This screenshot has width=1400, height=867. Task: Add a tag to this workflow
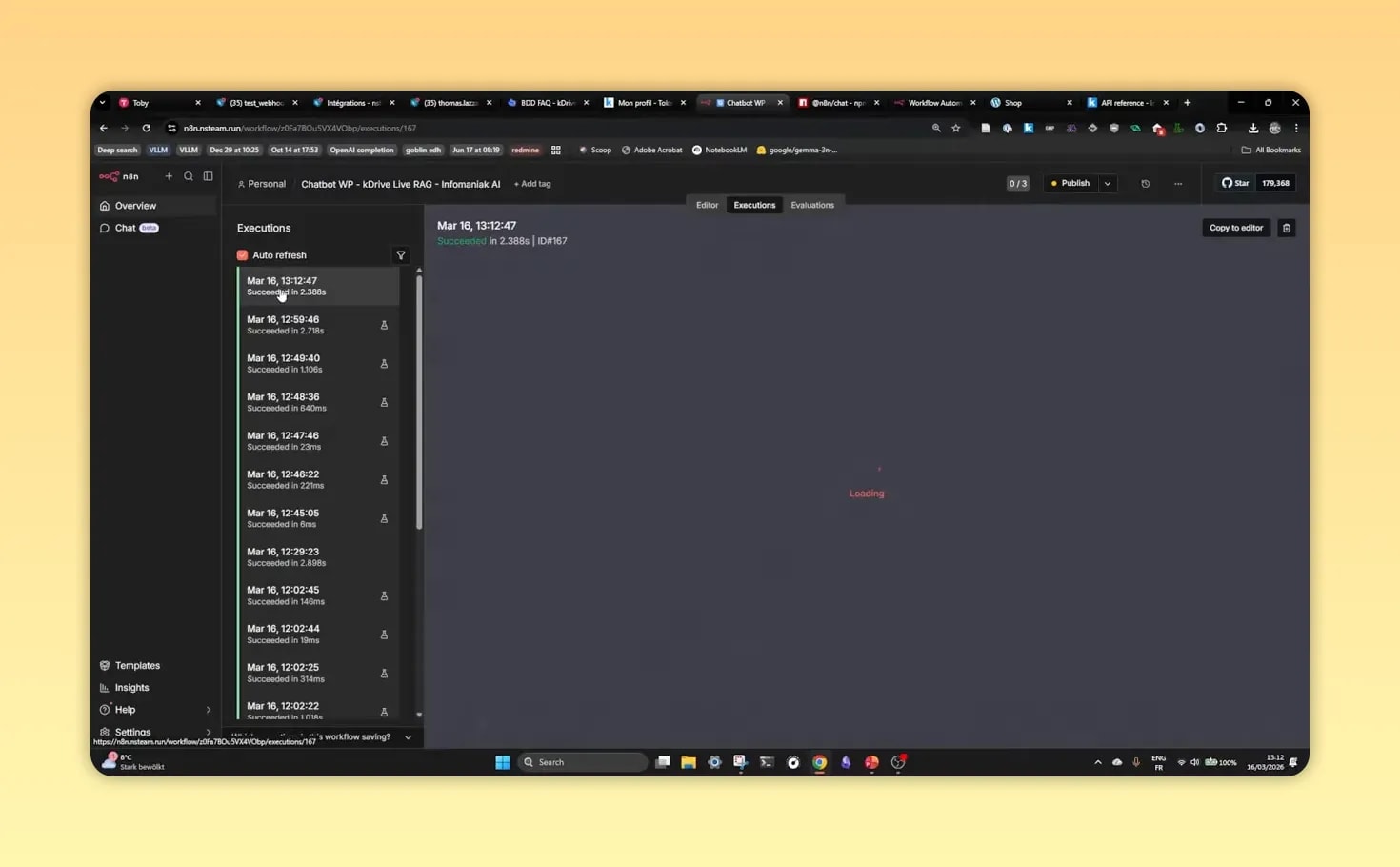coord(531,183)
